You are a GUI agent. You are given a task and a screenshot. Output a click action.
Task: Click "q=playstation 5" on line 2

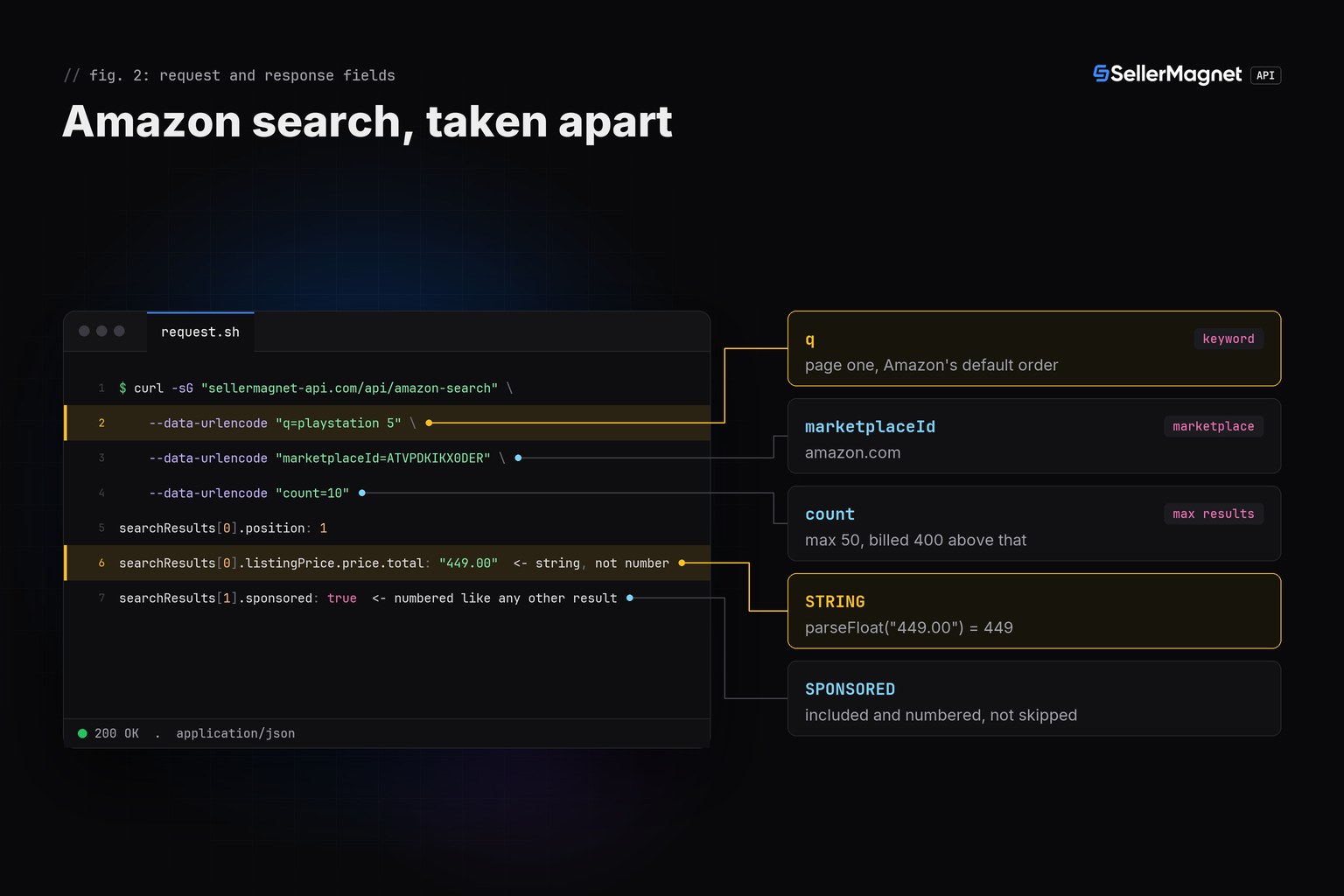pyautogui.click(x=339, y=423)
